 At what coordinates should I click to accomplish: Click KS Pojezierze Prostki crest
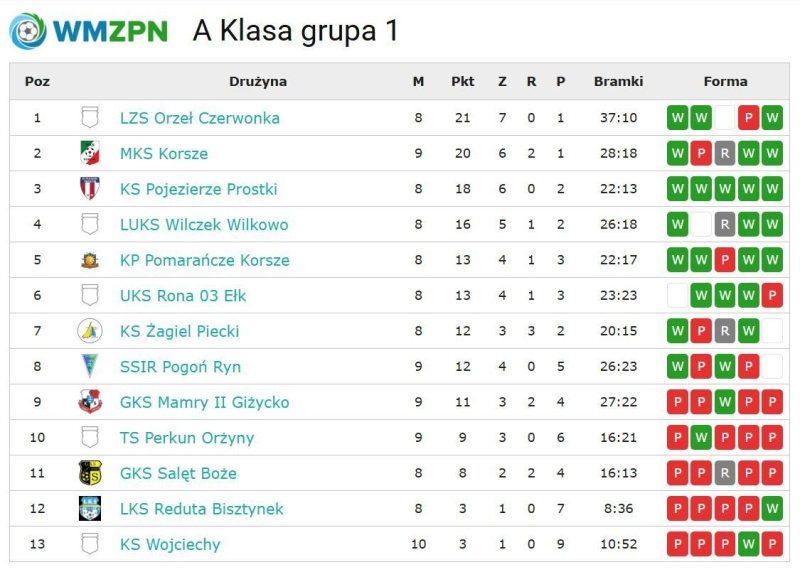pos(90,188)
